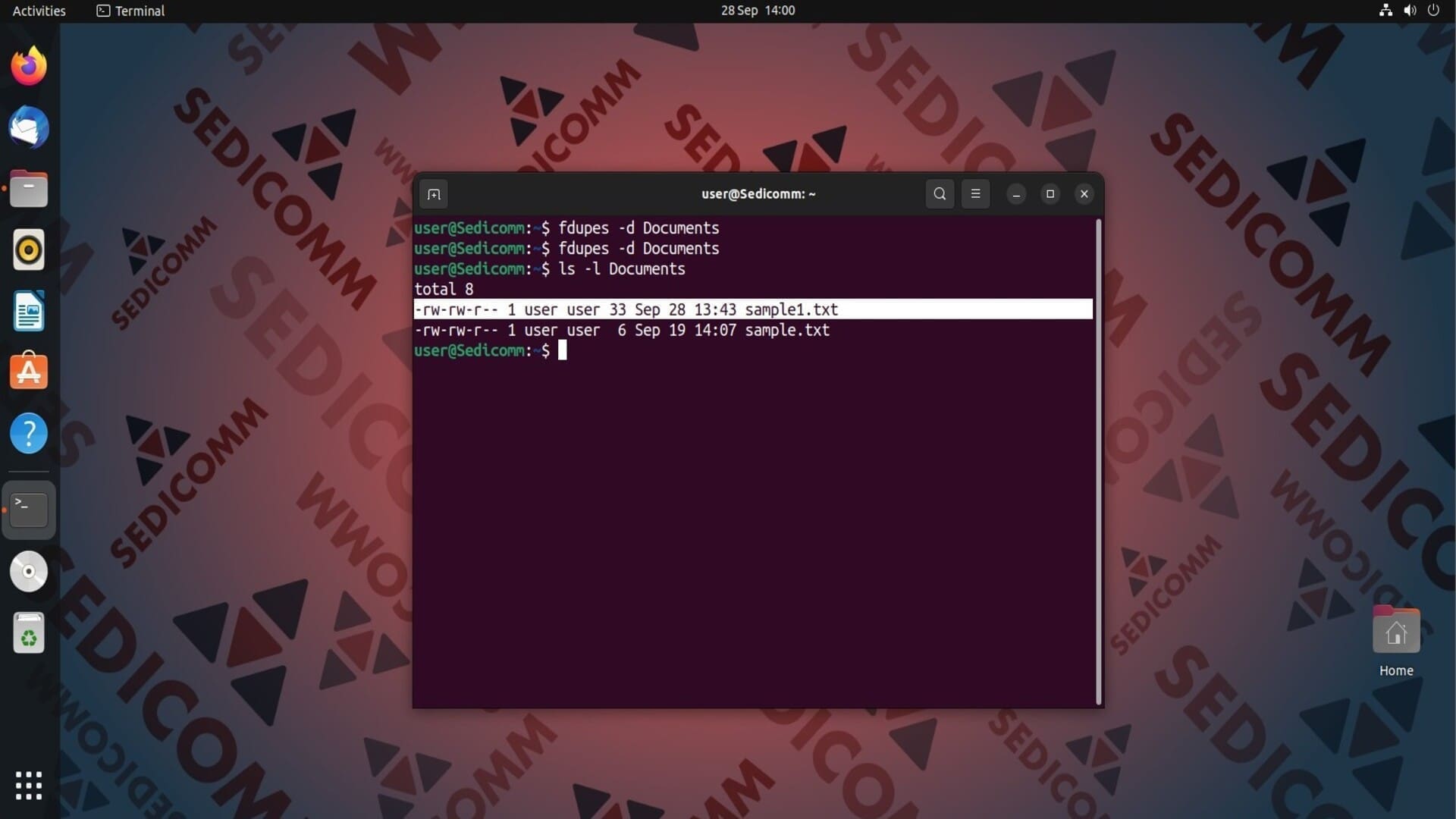Select the Terminal icon in the dock
Screen dimensions: 1456x819
pos(29,510)
